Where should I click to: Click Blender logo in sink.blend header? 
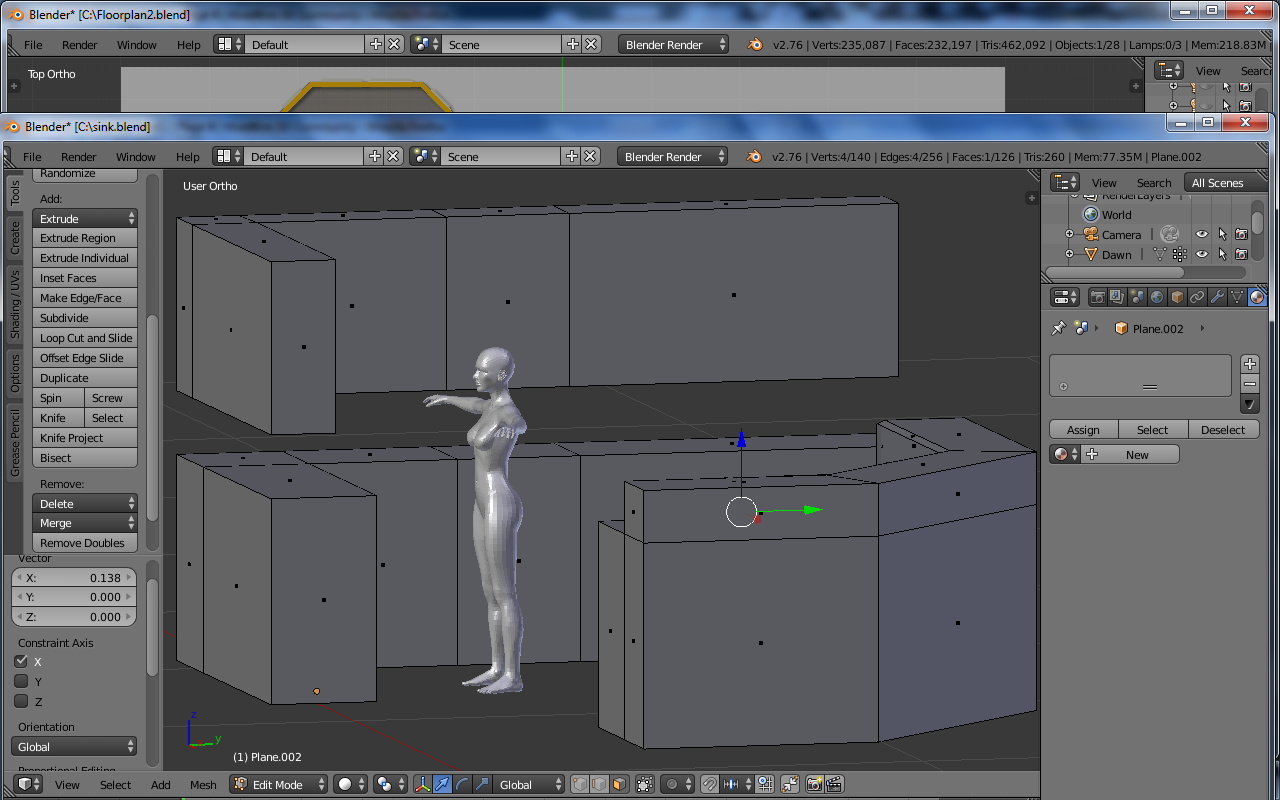[x=754, y=157]
